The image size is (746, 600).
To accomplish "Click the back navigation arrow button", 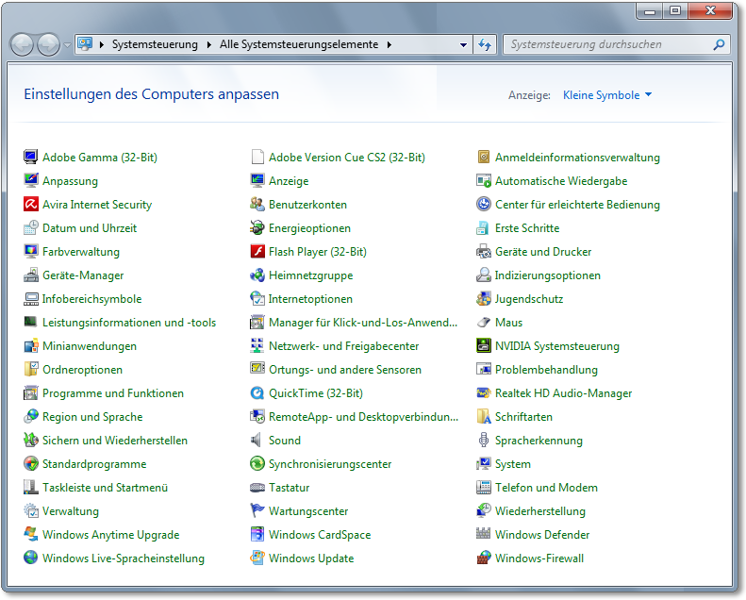I will pos(22,45).
